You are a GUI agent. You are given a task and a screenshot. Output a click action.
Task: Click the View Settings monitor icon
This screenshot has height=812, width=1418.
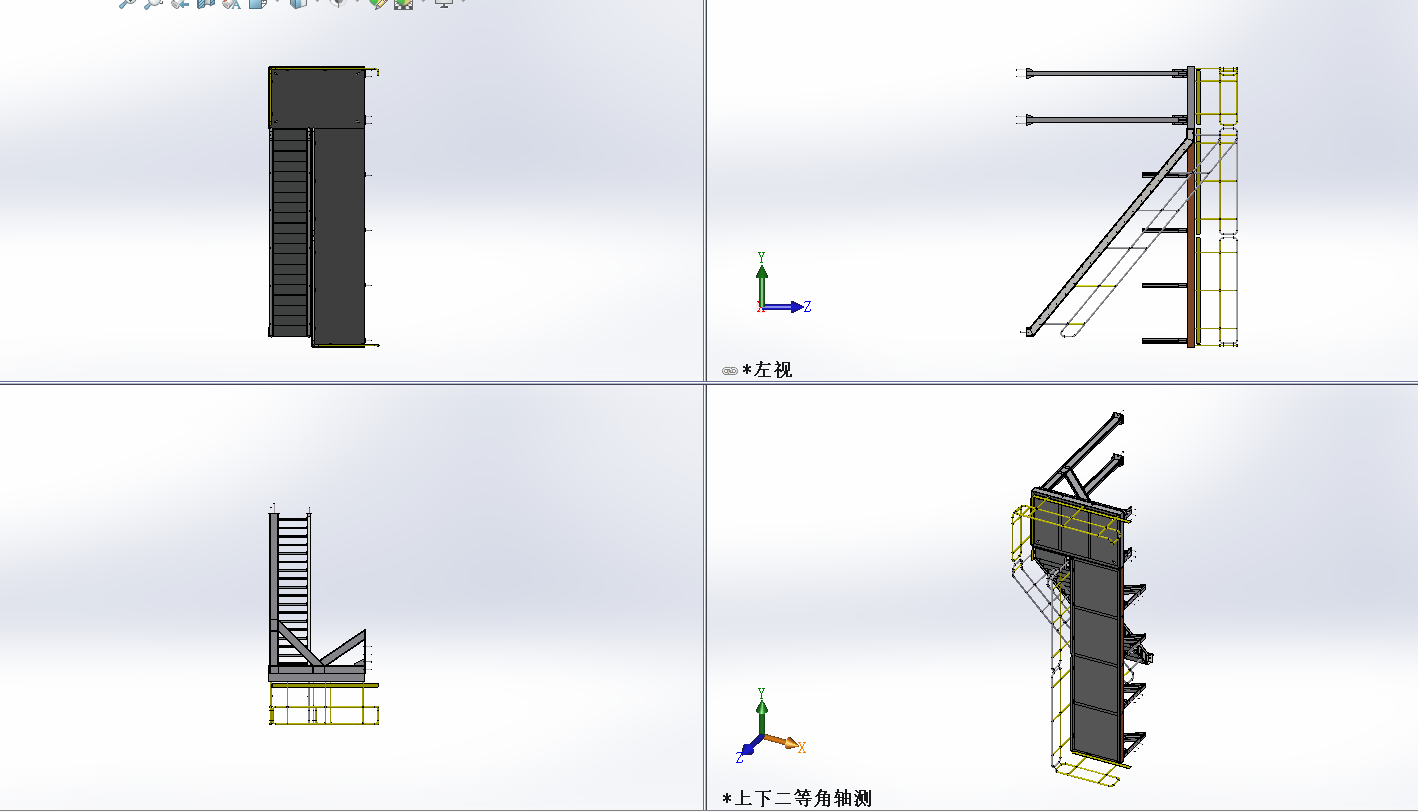pyautogui.click(x=444, y=3)
